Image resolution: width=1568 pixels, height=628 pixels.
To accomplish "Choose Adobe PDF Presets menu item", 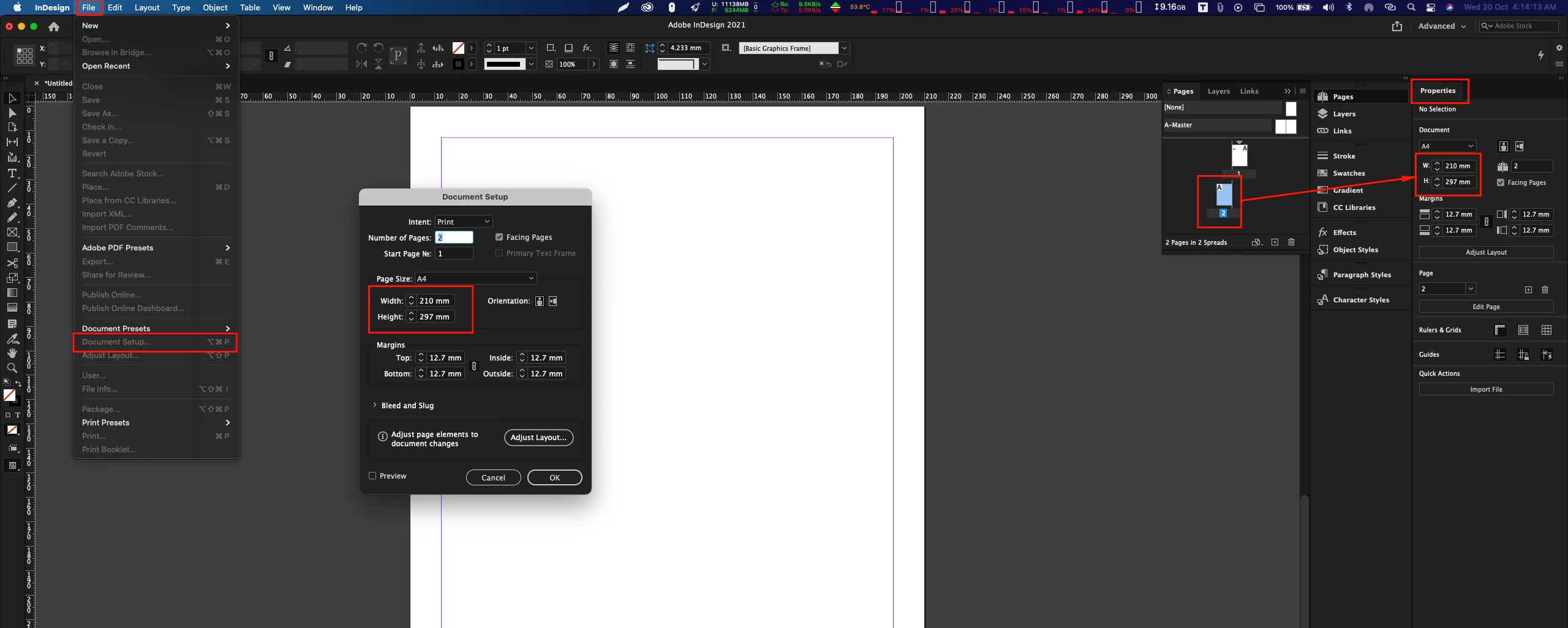I will (156, 248).
